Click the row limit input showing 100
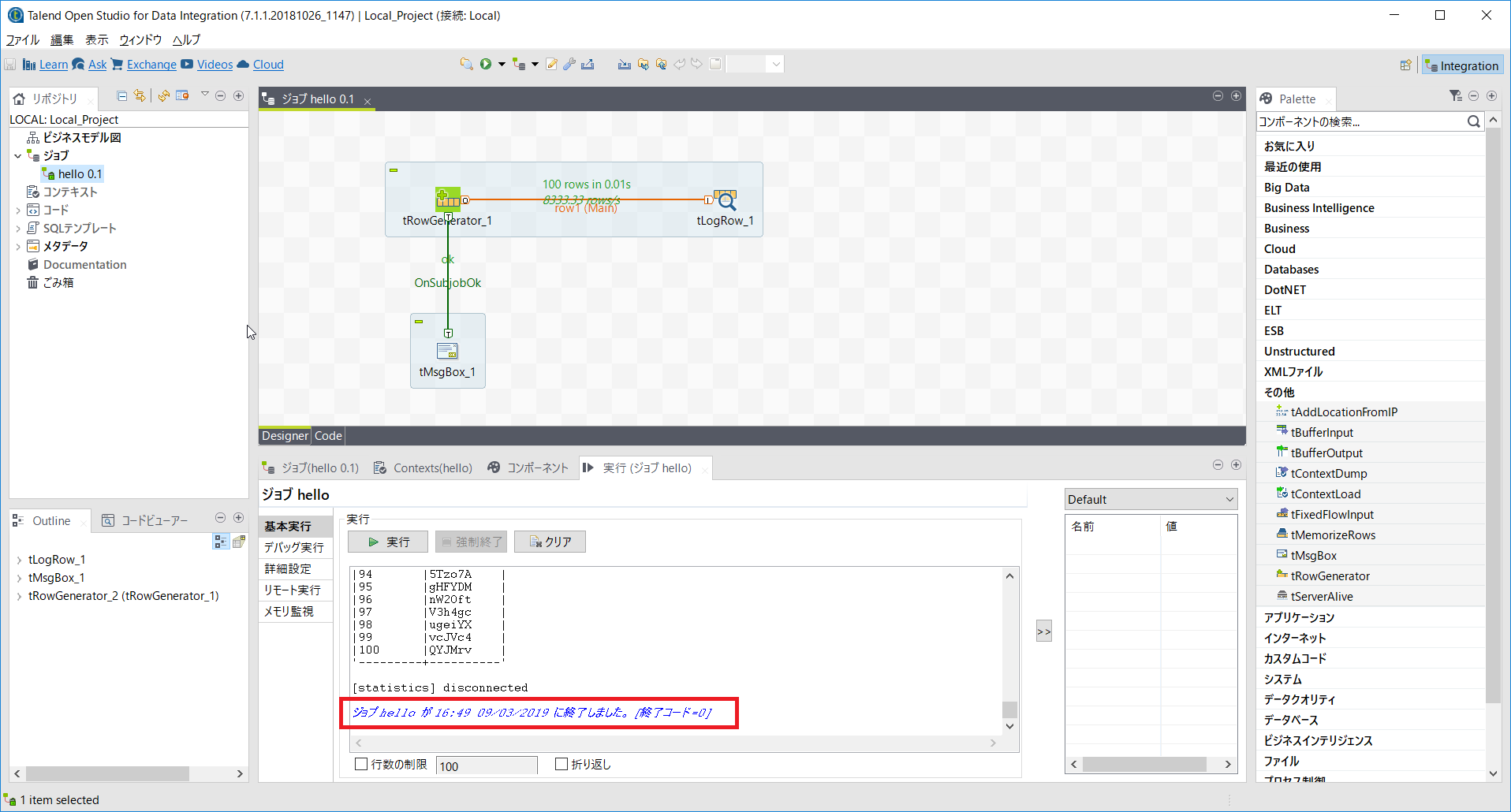Image resolution: width=1511 pixels, height=812 pixels. pos(486,764)
